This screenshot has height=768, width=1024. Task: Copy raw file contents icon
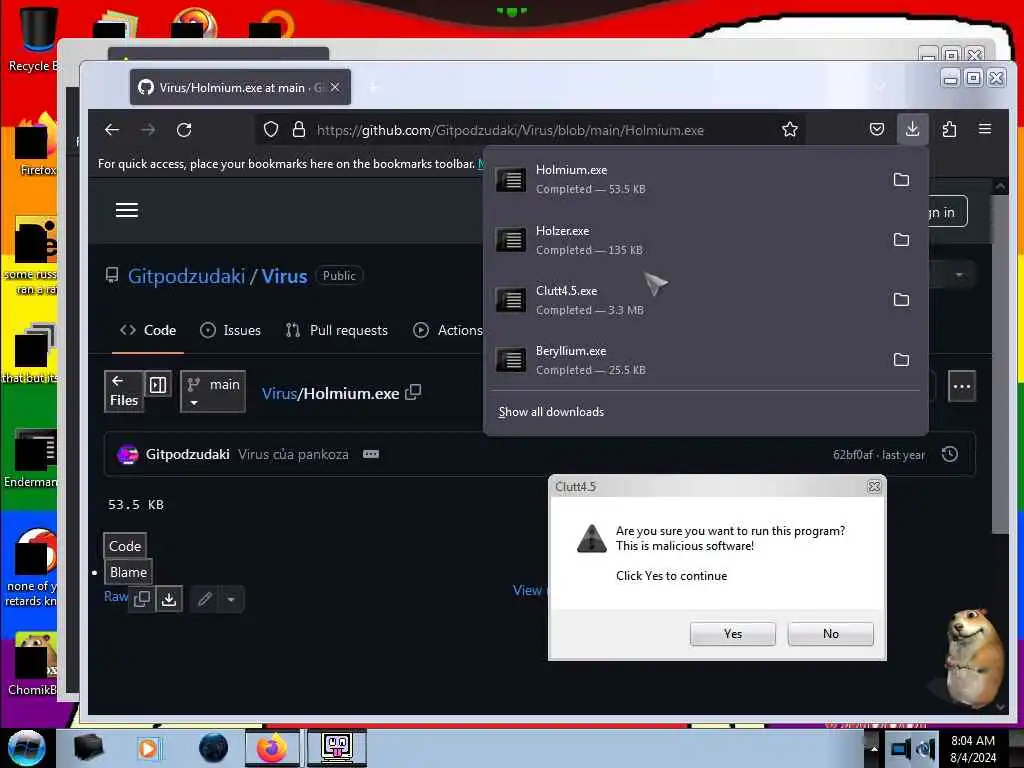(x=142, y=599)
